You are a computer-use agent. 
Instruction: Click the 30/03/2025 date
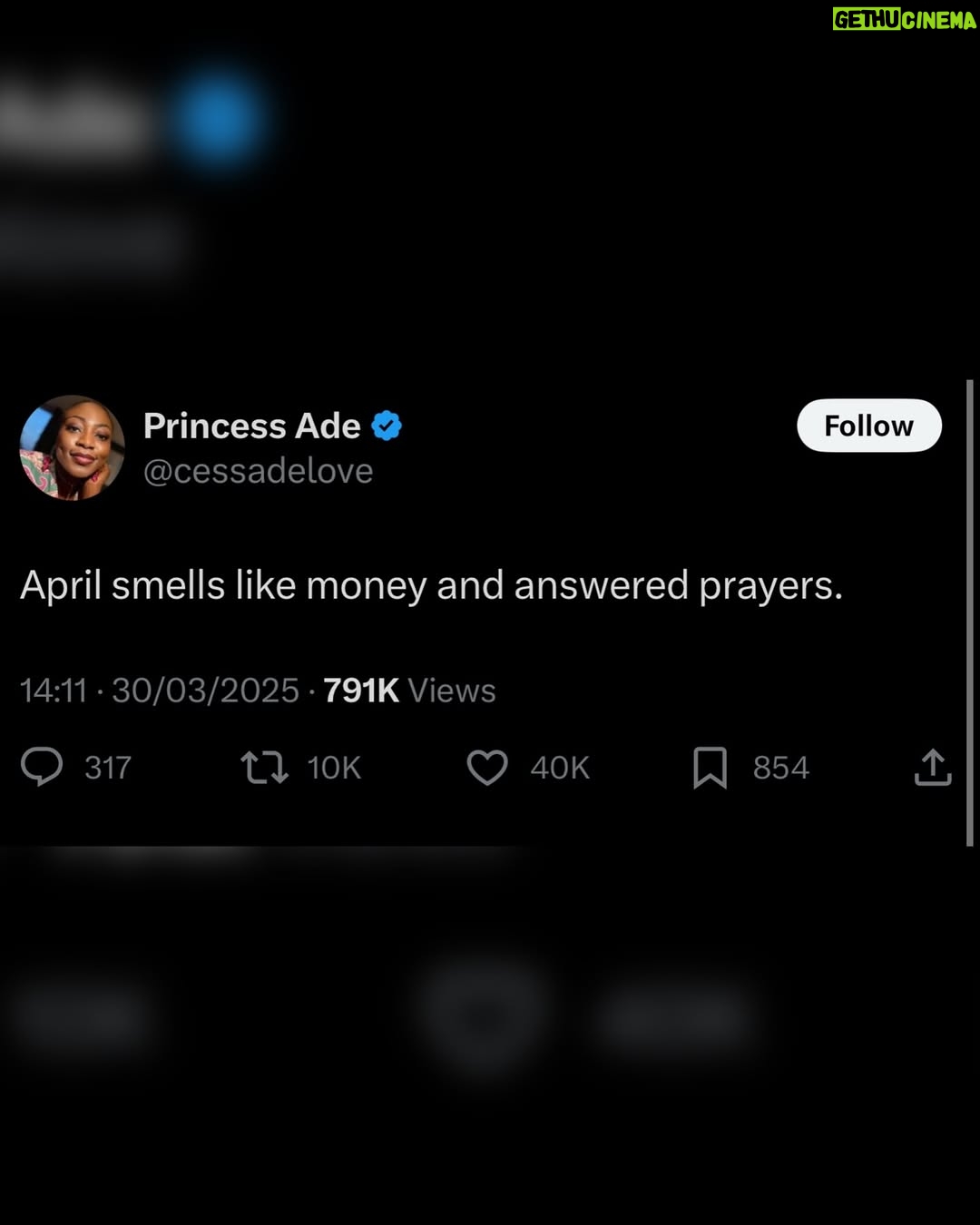[x=205, y=691]
